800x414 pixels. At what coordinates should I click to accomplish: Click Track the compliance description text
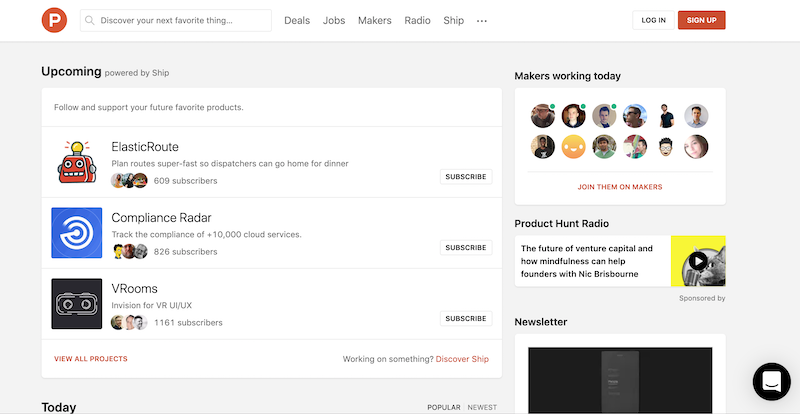(207, 235)
